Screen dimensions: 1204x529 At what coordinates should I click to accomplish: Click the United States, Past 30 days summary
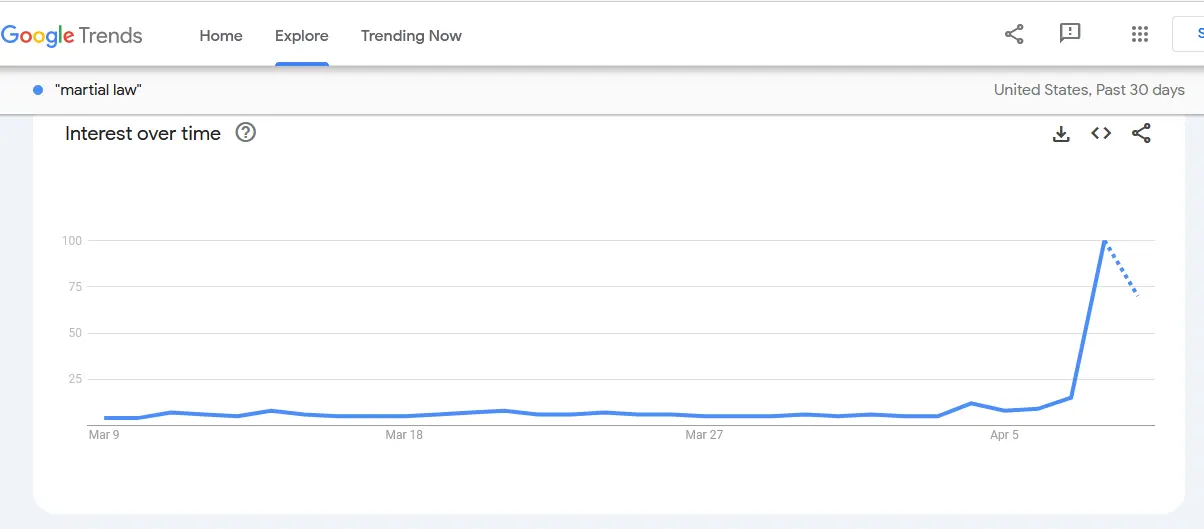(x=1089, y=90)
